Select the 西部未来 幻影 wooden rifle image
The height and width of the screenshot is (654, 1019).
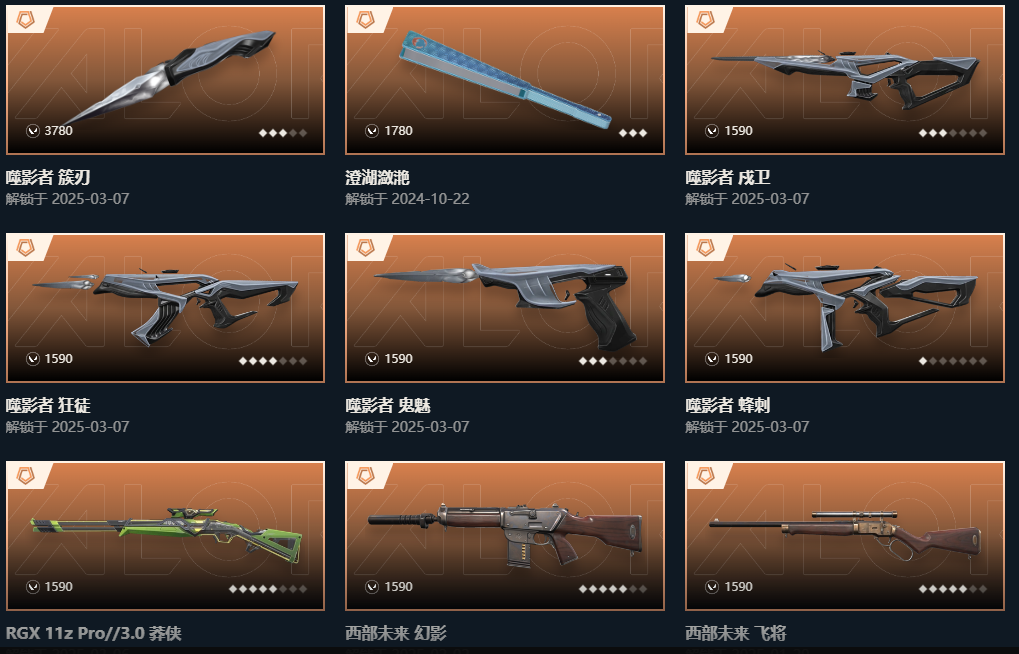point(506,535)
